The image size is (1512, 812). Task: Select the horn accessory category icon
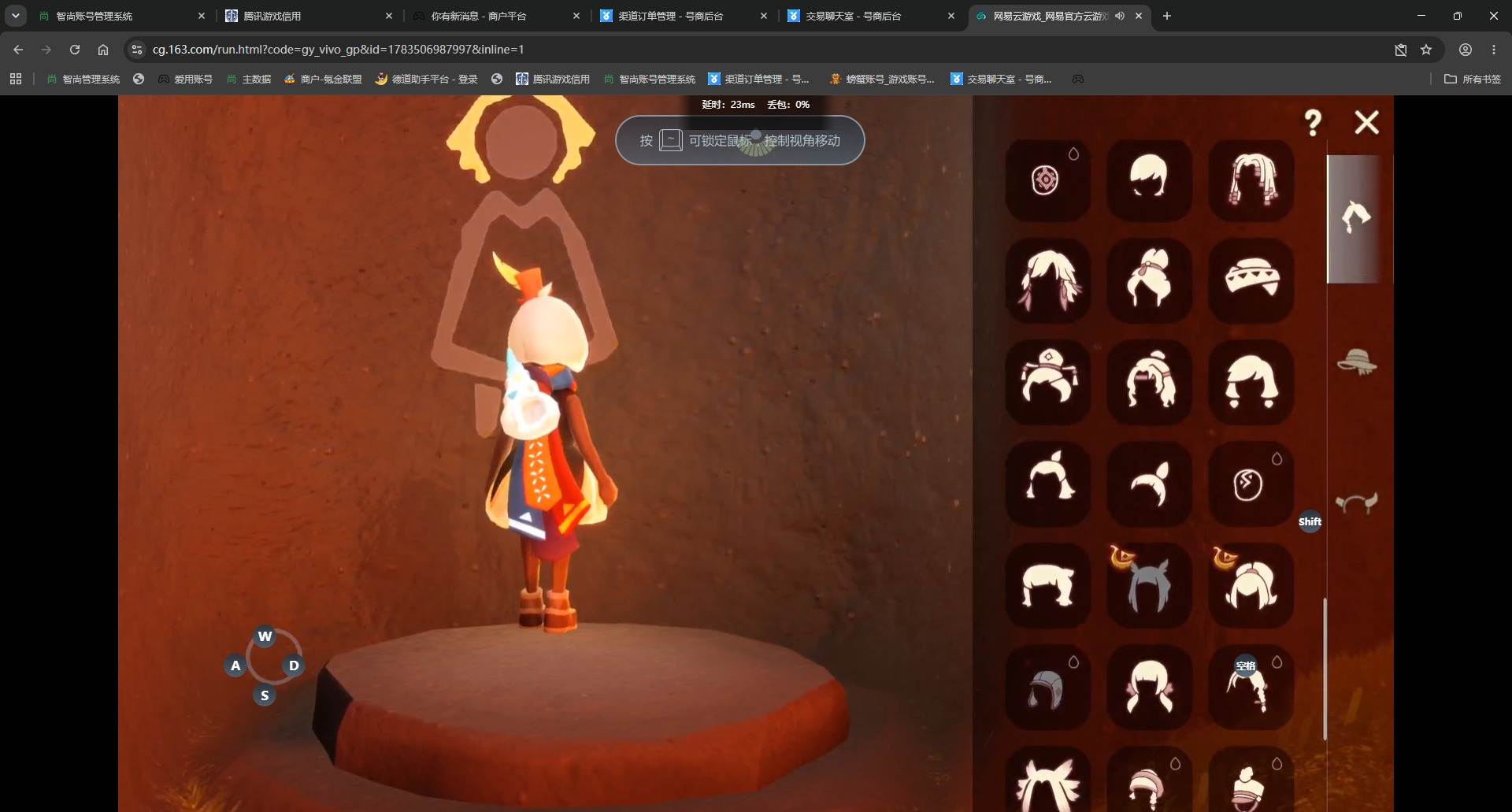tap(1356, 502)
